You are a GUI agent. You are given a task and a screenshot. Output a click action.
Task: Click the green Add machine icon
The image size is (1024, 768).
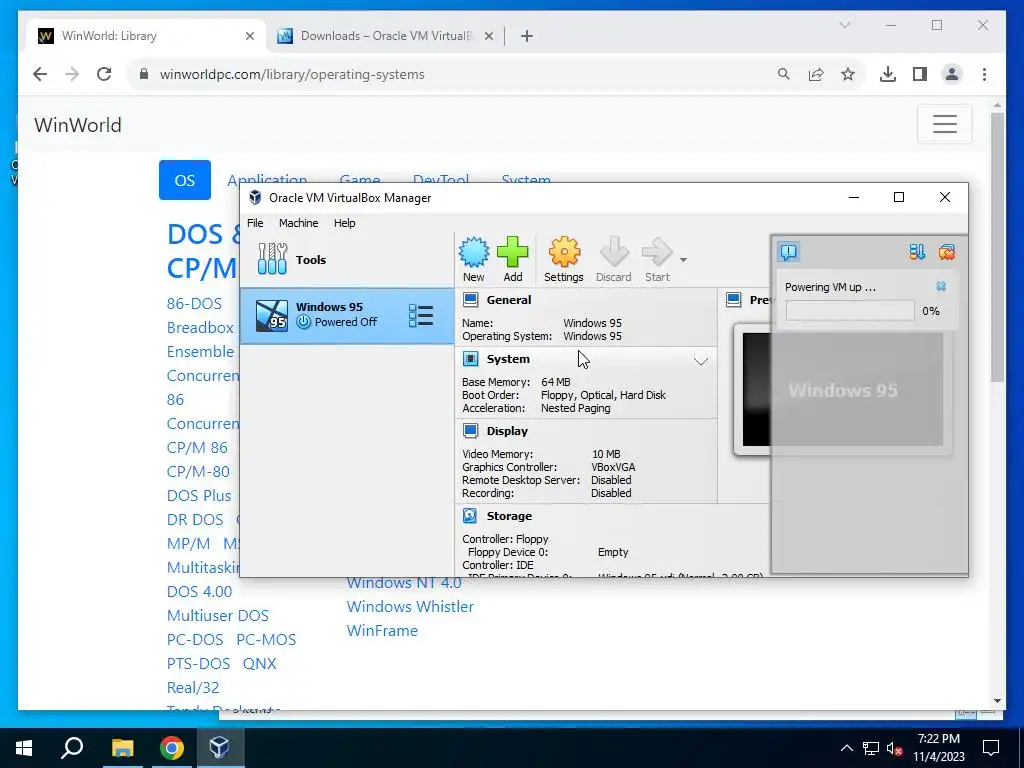coord(513,259)
